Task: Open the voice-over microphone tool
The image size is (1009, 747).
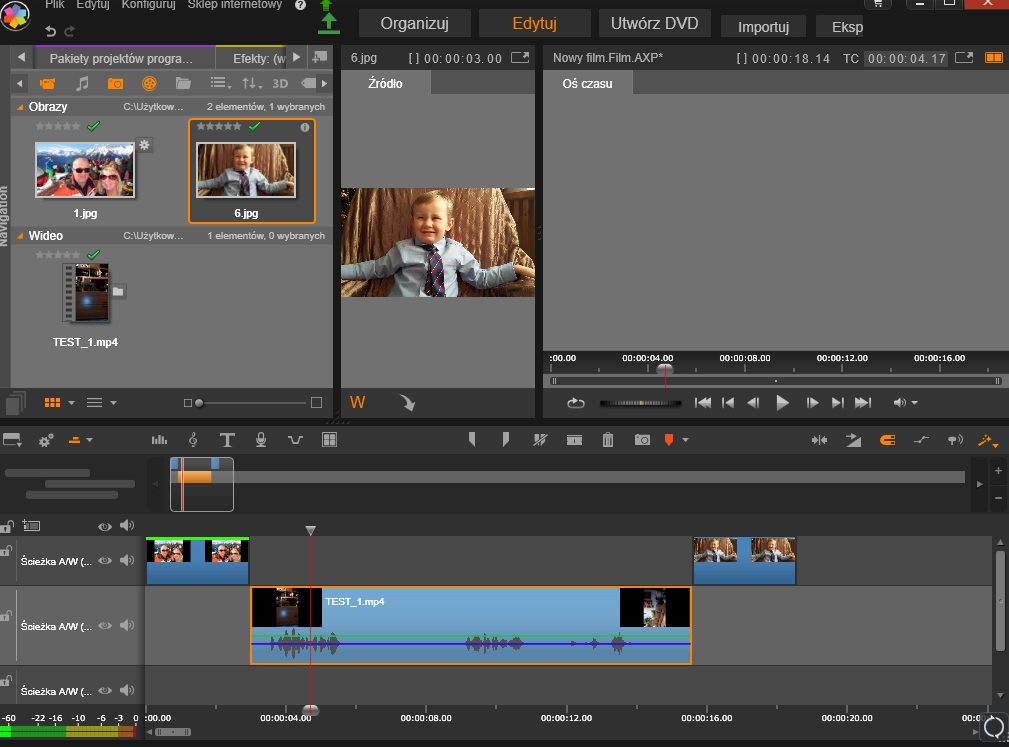Action: 261,439
